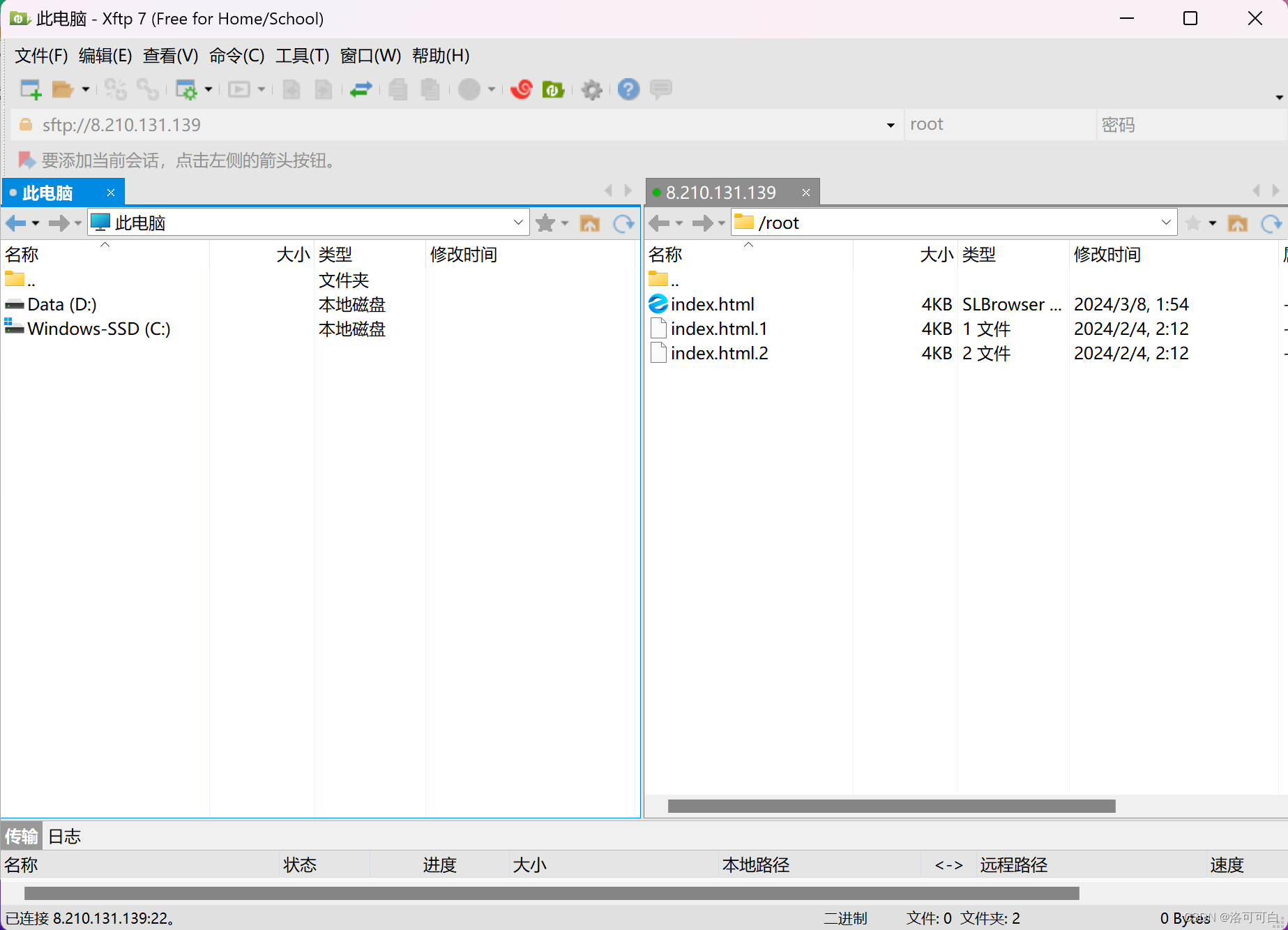Open options with the gear icon
The image size is (1288, 930).
[592, 89]
